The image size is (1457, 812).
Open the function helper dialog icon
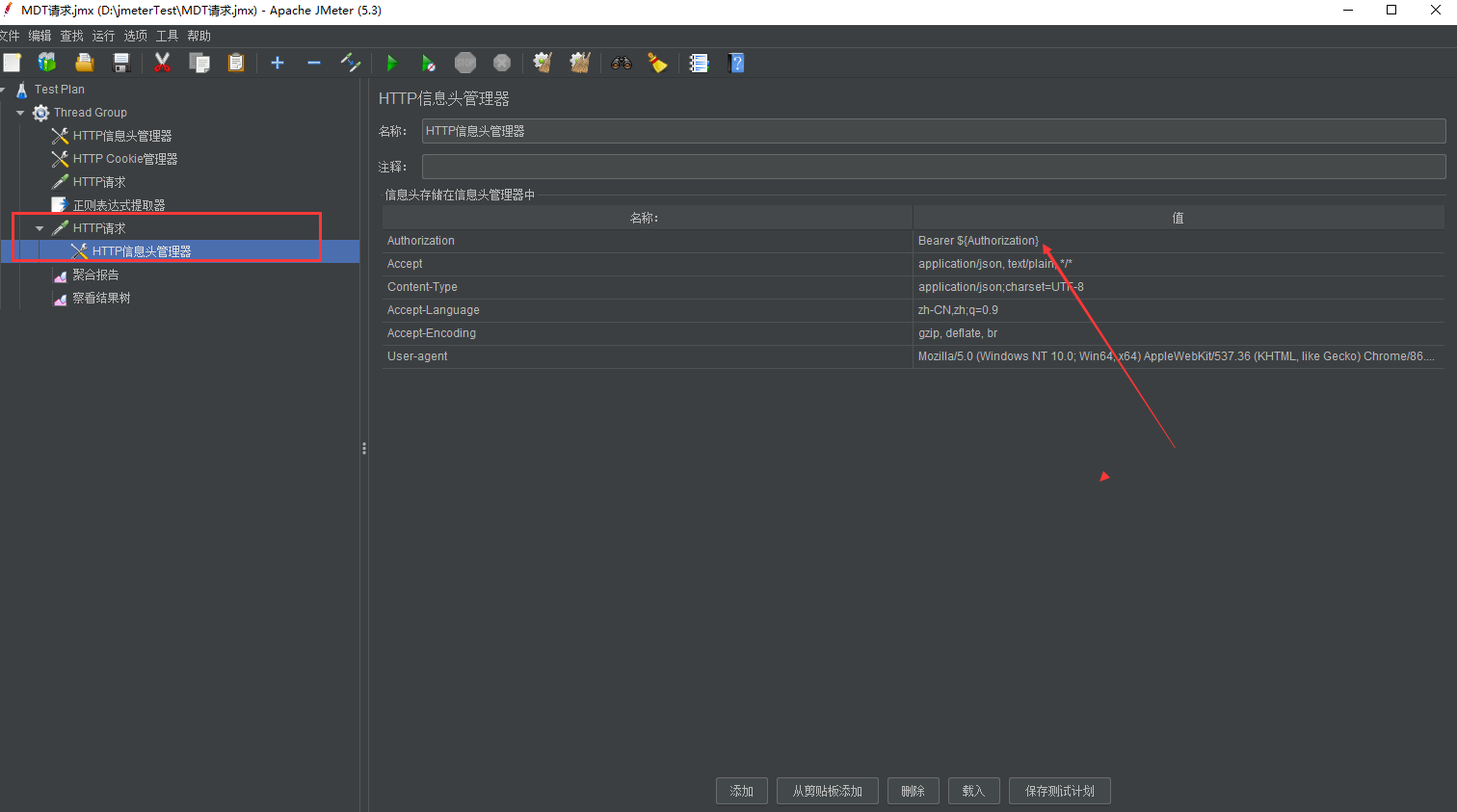(700, 63)
